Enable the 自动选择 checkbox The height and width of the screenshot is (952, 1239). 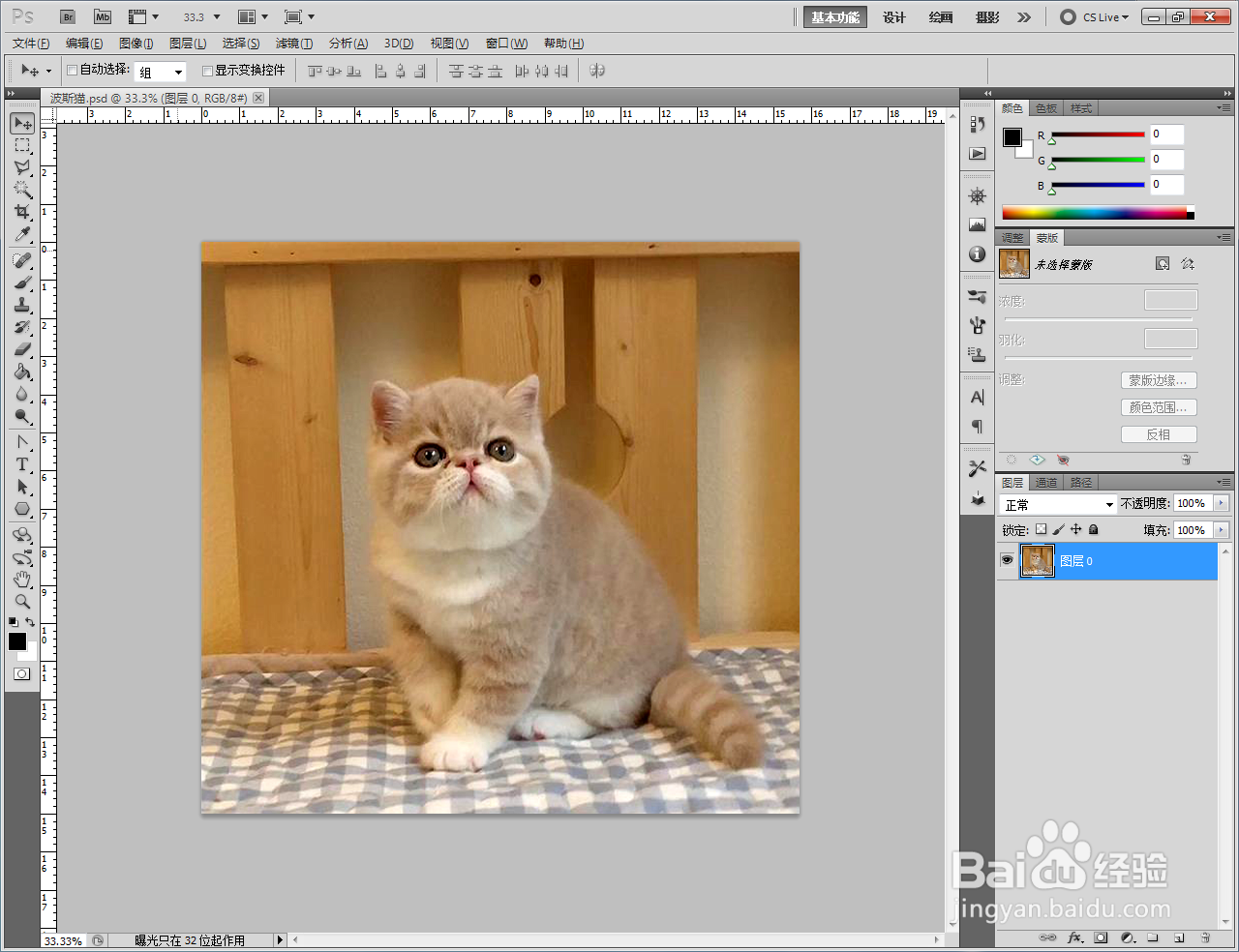click(73, 71)
